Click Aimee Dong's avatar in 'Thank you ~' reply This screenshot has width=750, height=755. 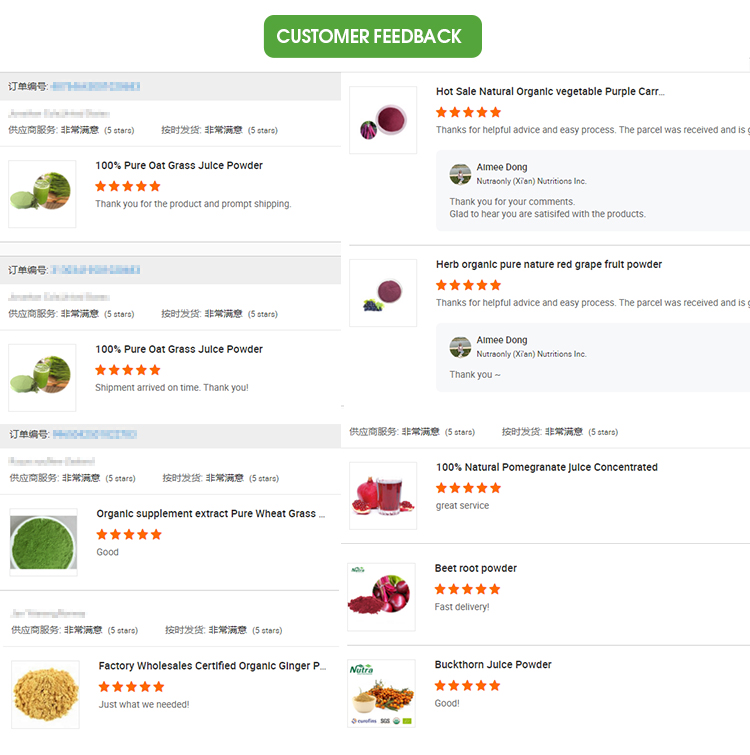click(460, 347)
